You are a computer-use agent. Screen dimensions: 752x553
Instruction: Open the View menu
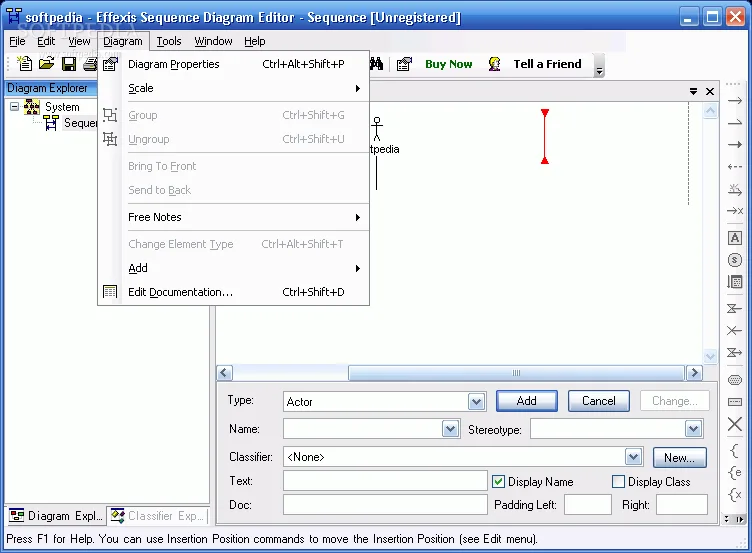coord(79,41)
